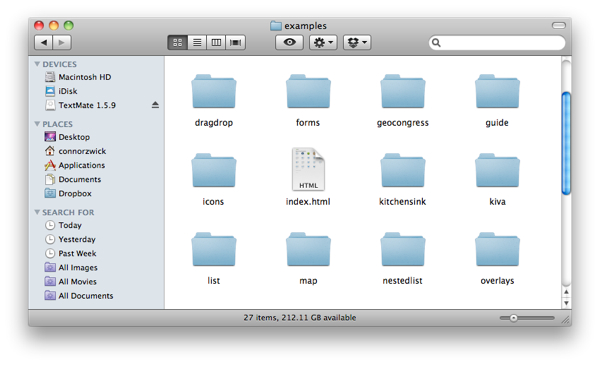Image resolution: width=600 pixels, height=365 pixels.
Task: Collapse the DEVICES sidebar section
Action: tap(37, 64)
